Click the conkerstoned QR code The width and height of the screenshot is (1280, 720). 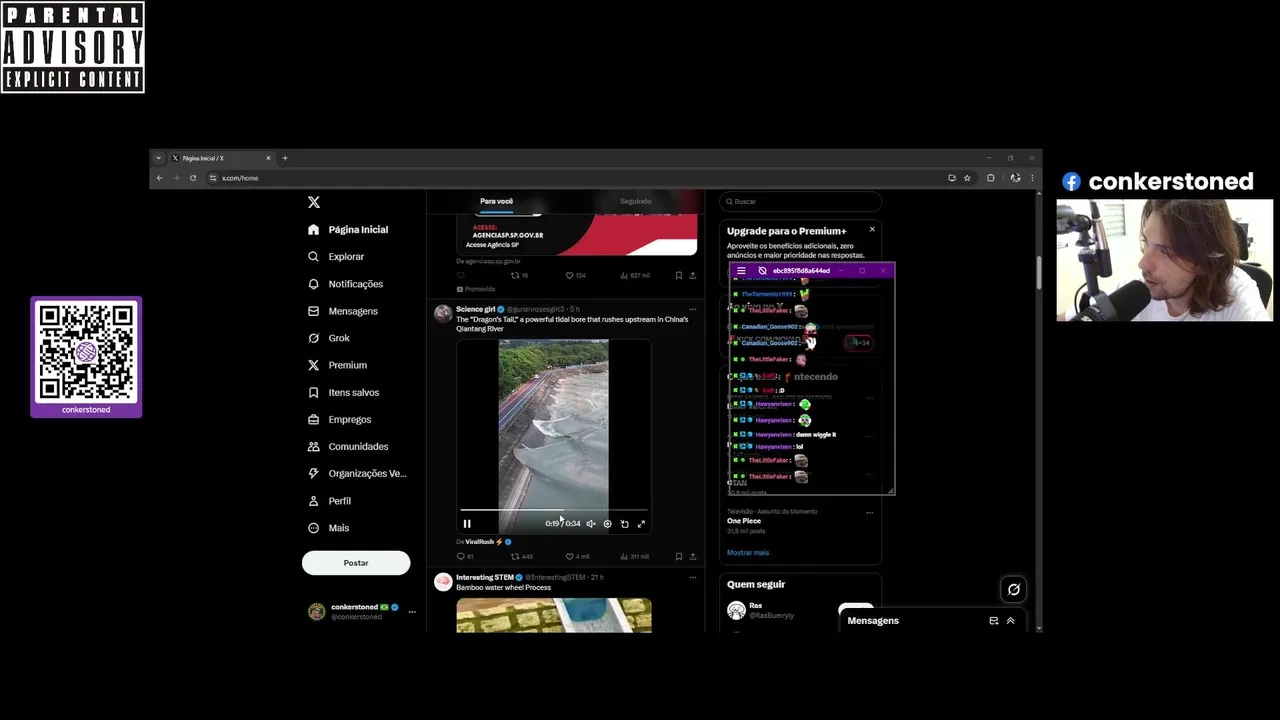pos(86,352)
